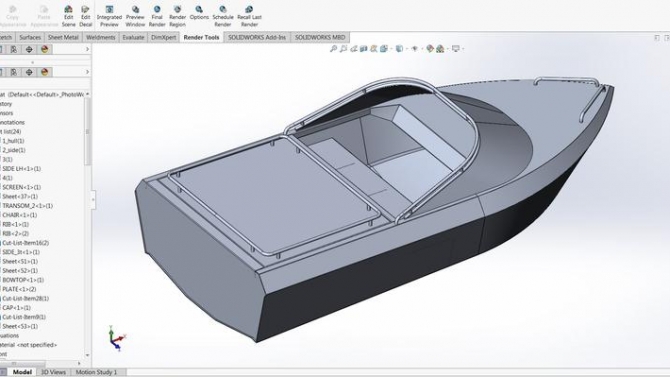Open View Settings dropdown arrow
This screenshot has width=670, height=377.
click(462, 49)
